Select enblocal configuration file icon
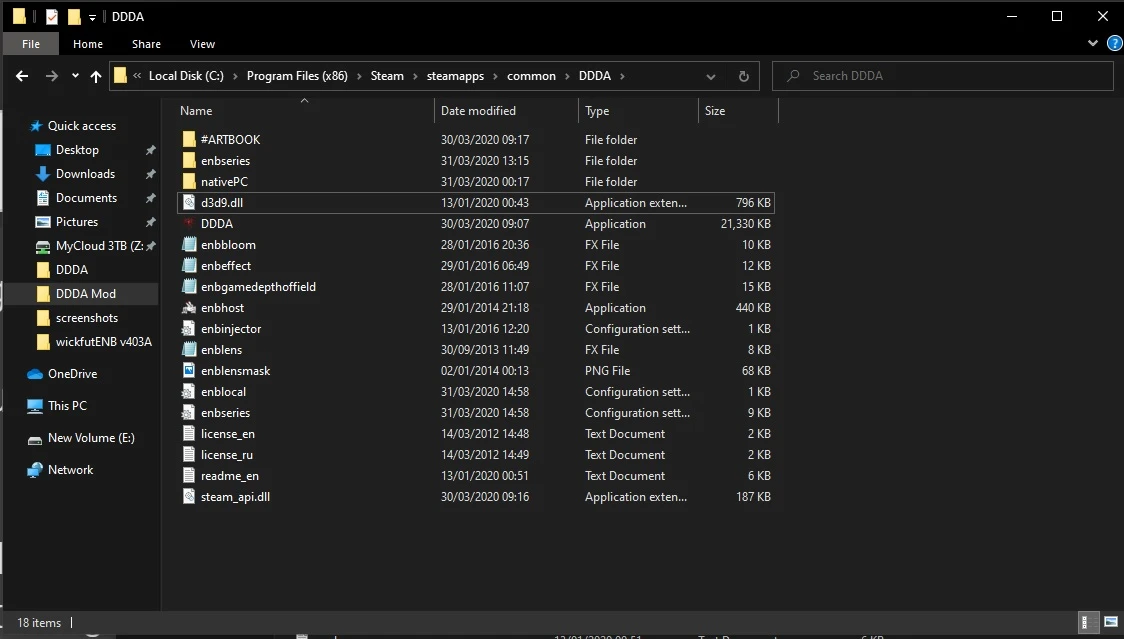Viewport: 1124px width, 639px height. (x=189, y=392)
